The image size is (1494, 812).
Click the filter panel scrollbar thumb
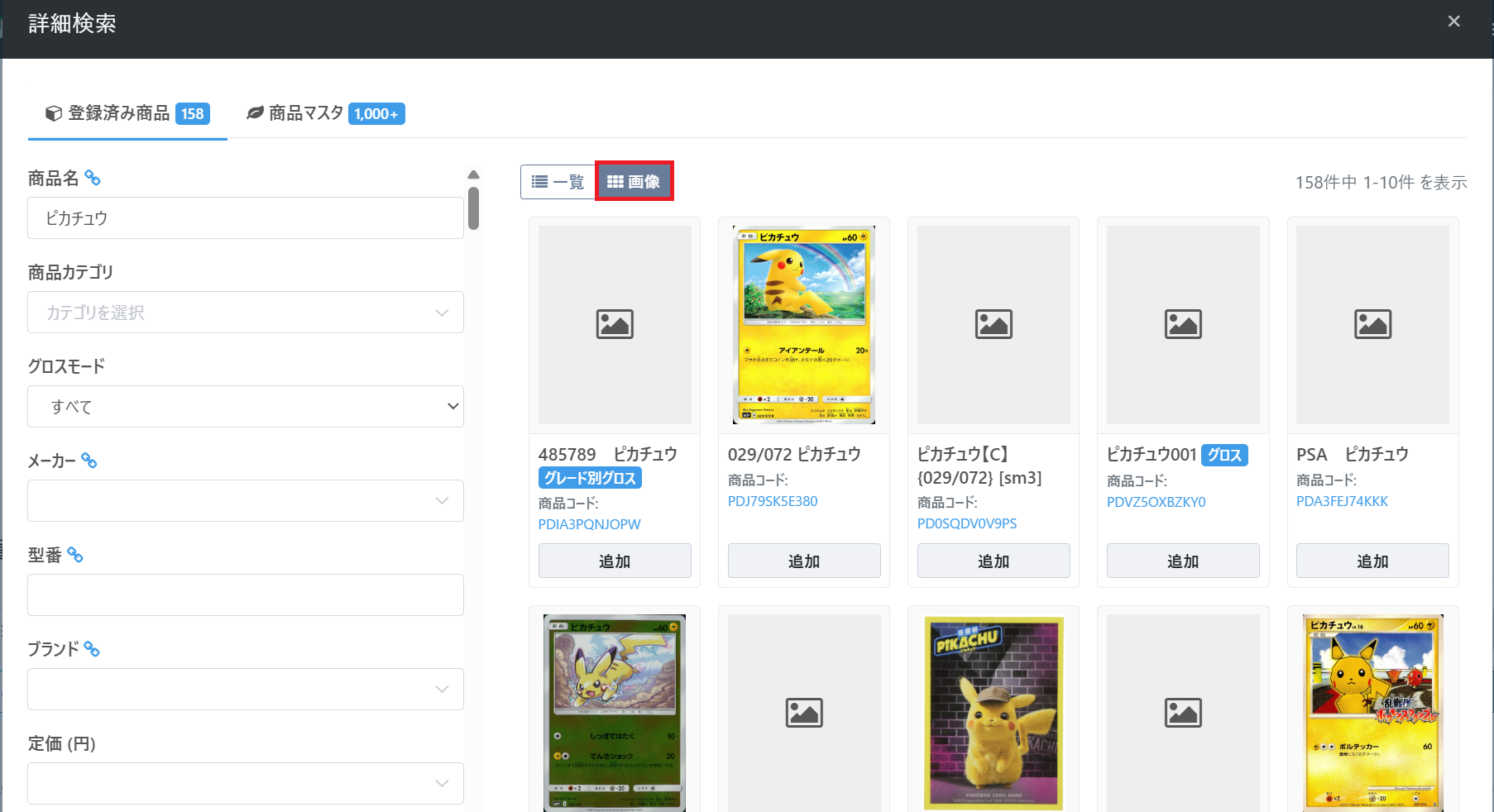(473, 208)
